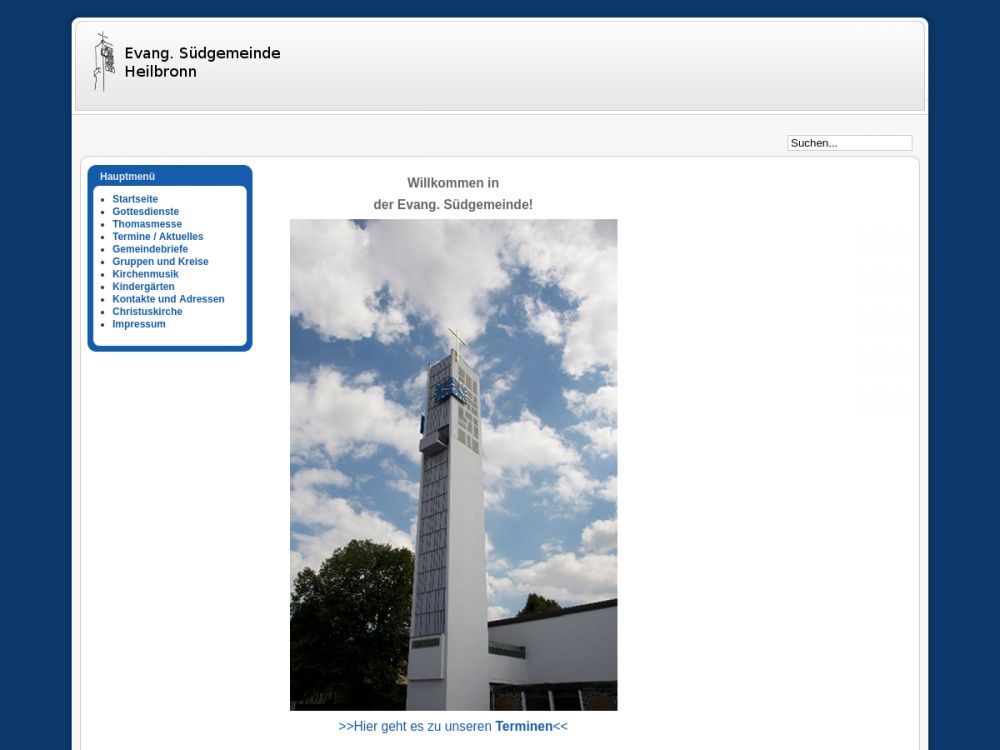Click the church tower logo icon
Image resolution: width=1000 pixels, height=750 pixels.
click(104, 62)
